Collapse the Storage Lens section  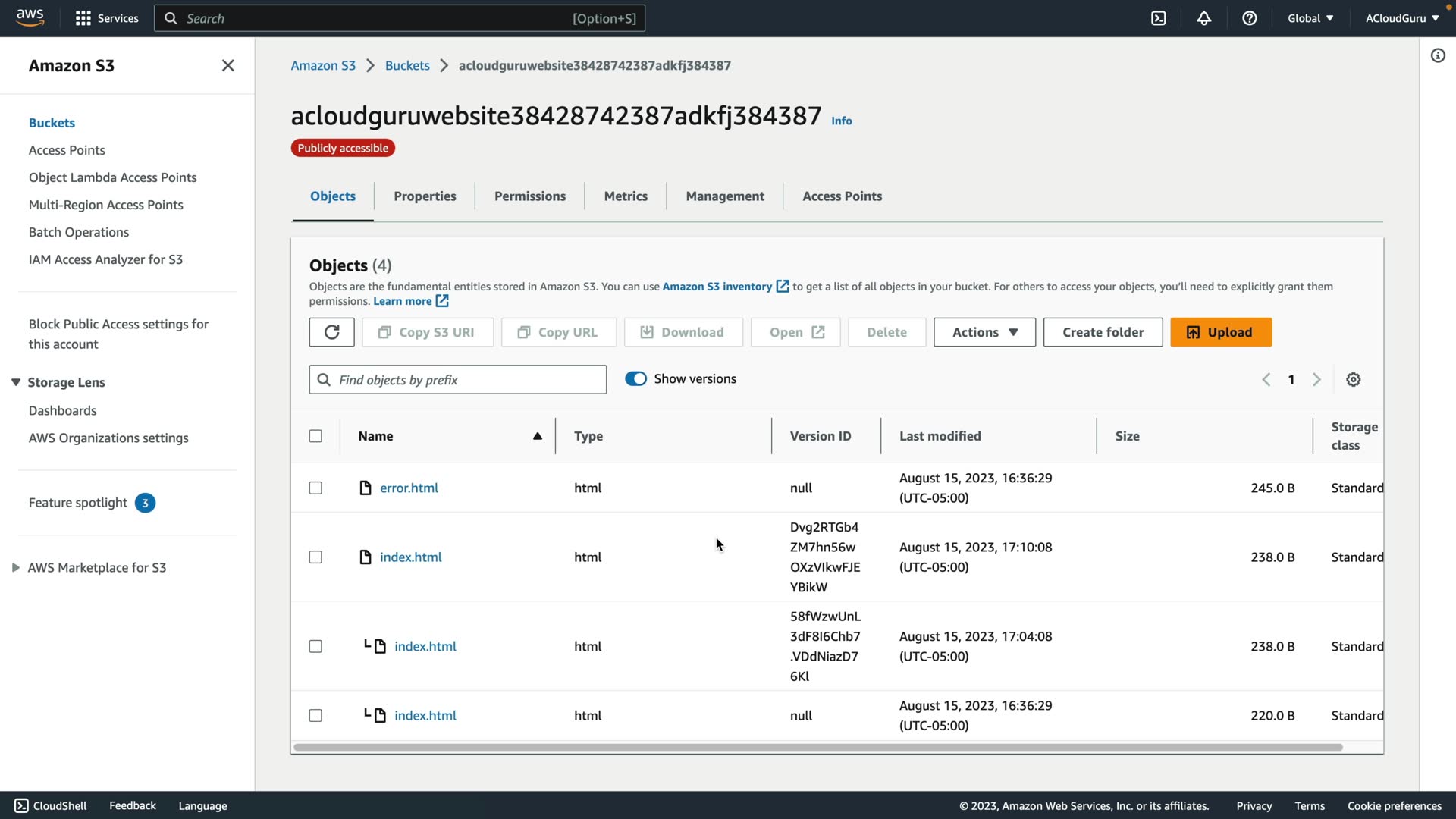click(x=16, y=382)
